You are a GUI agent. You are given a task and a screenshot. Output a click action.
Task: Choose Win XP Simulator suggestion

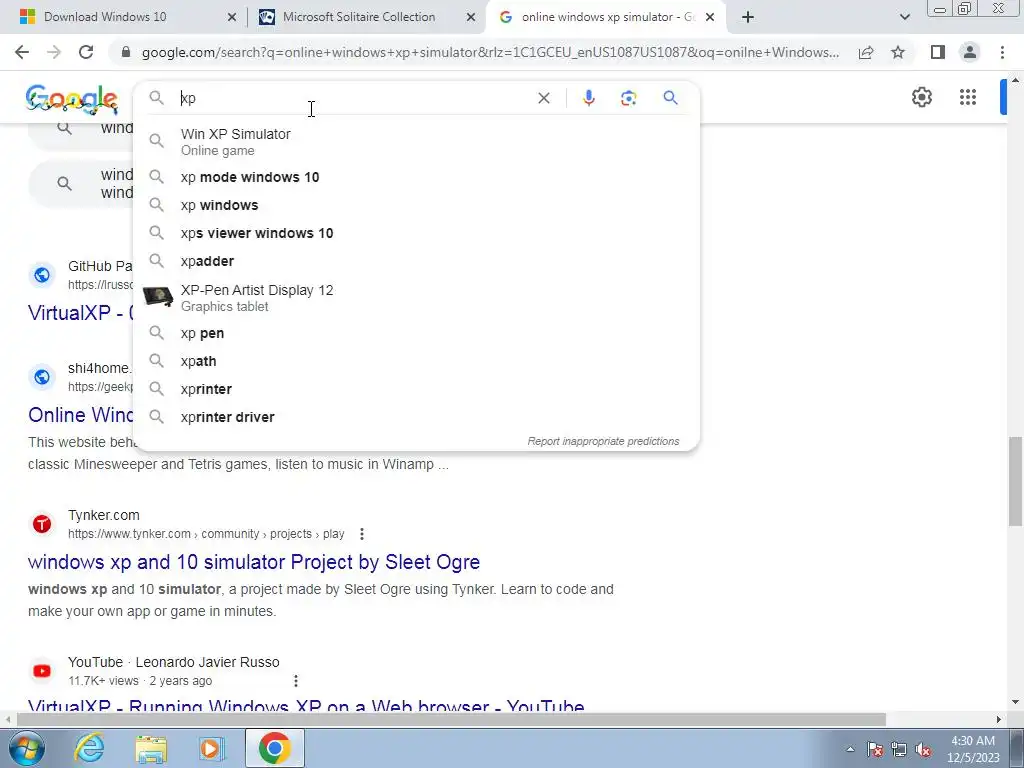tap(417, 142)
